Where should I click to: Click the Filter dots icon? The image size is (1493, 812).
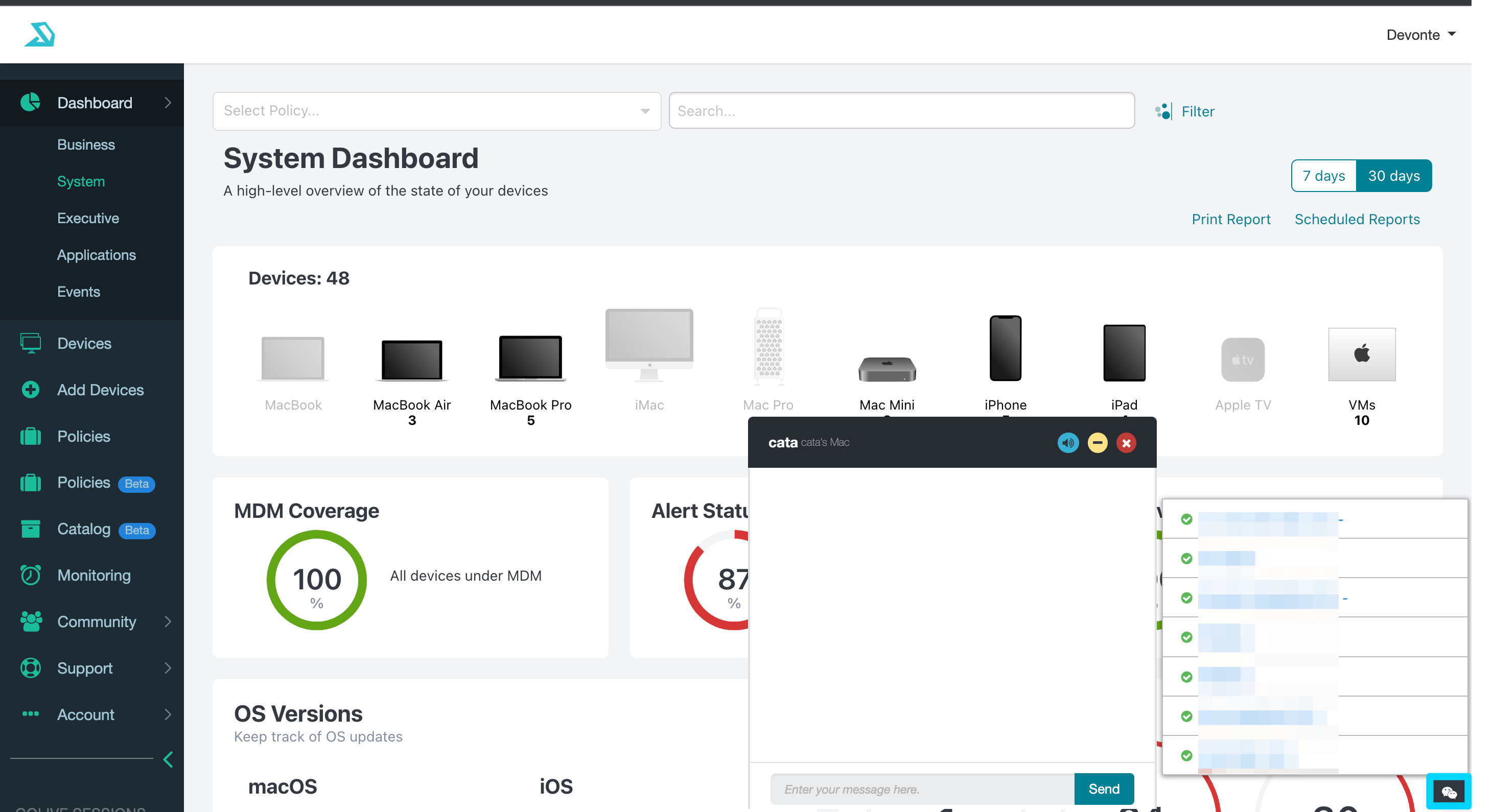pyautogui.click(x=1164, y=111)
